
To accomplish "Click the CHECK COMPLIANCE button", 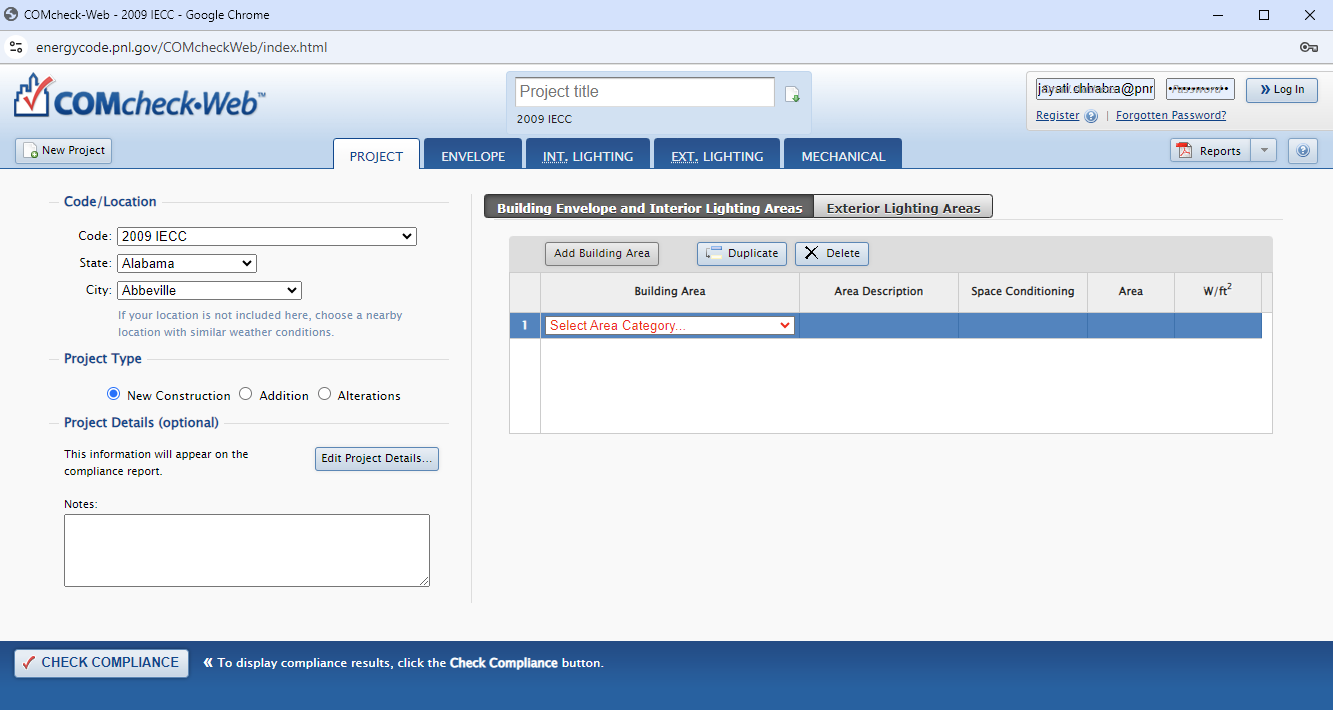I will point(101,663).
